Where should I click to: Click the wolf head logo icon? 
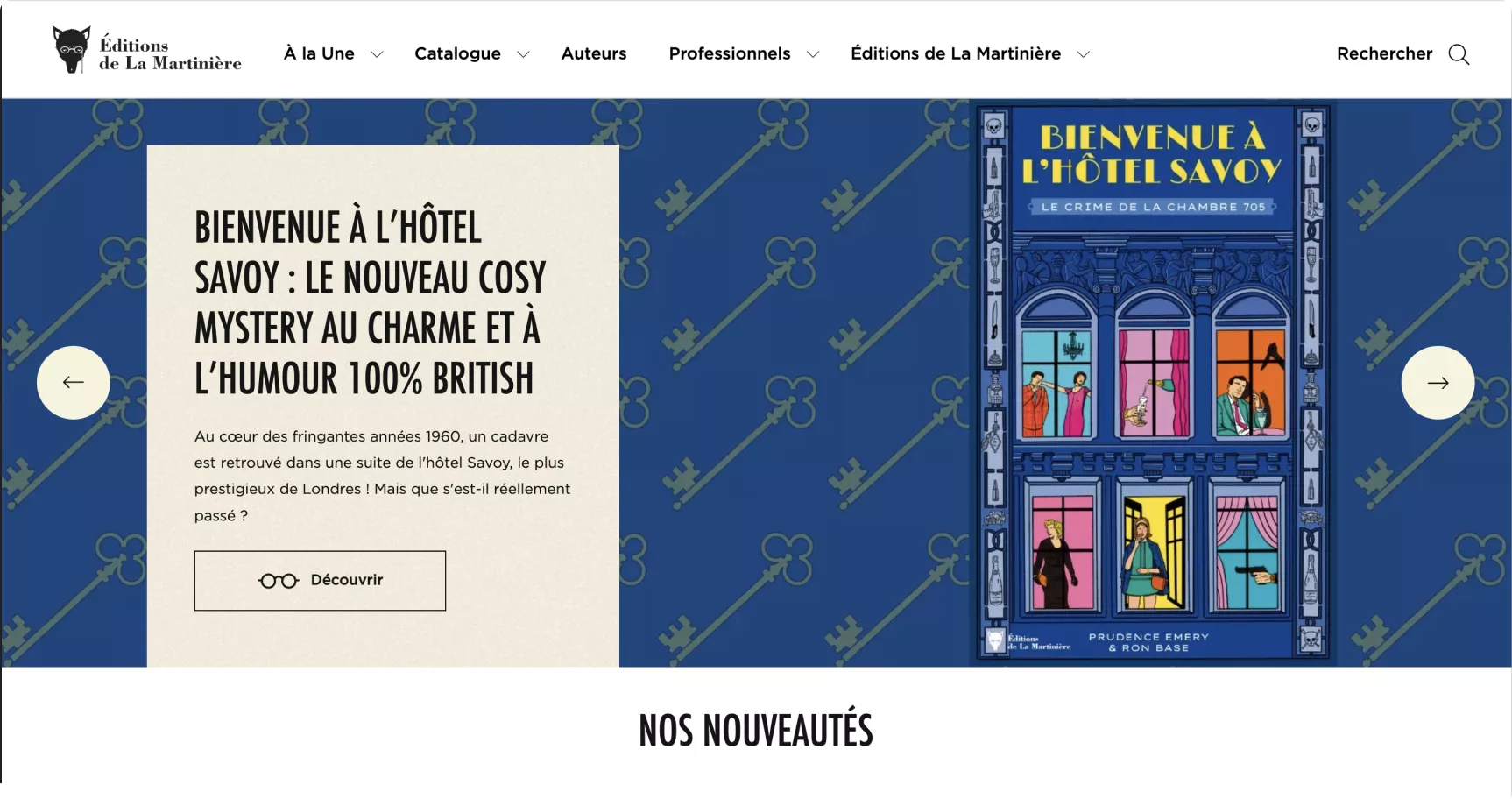[71, 50]
